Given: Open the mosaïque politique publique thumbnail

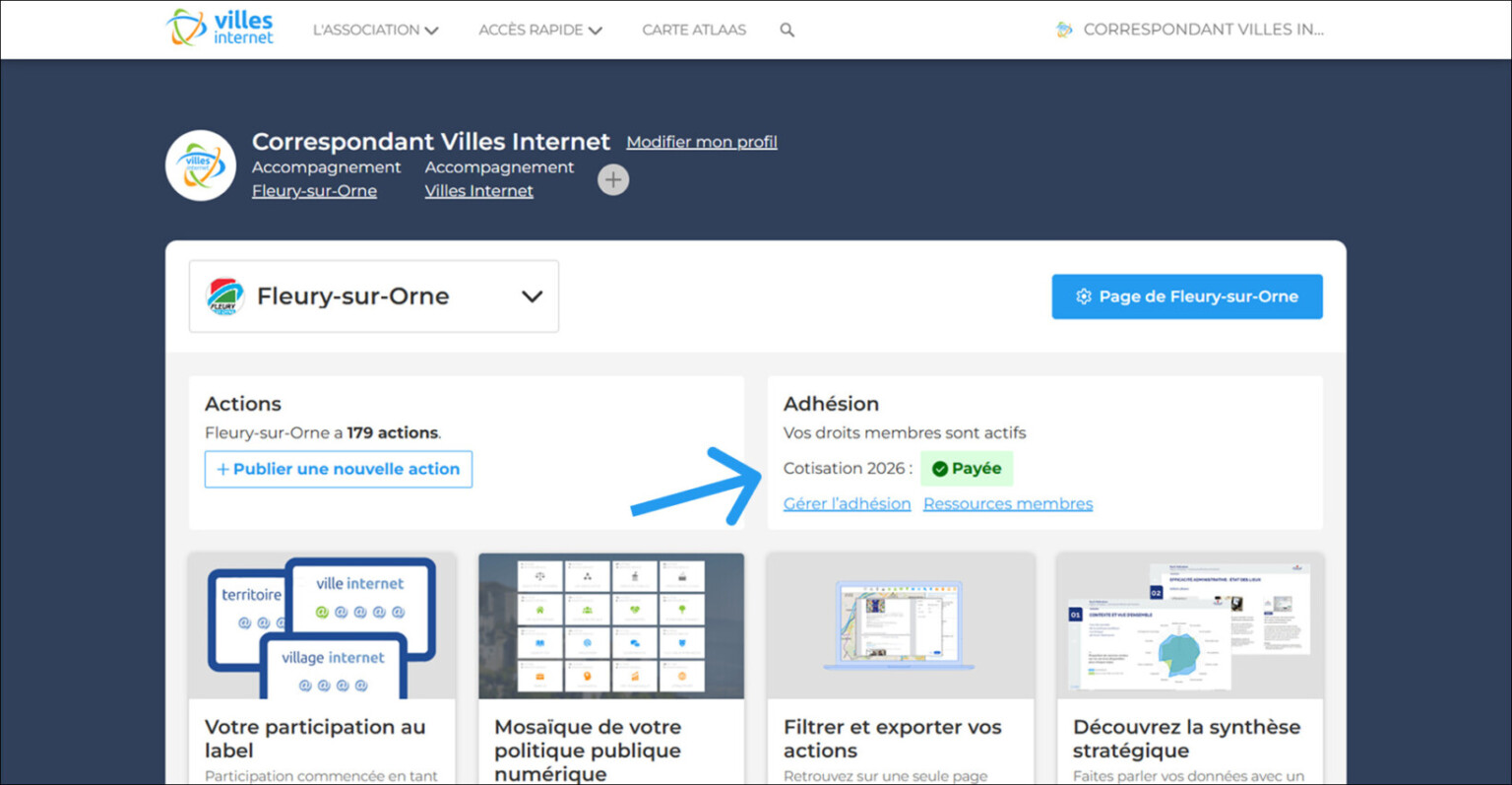Looking at the screenshot, I should tap(611, 626).
